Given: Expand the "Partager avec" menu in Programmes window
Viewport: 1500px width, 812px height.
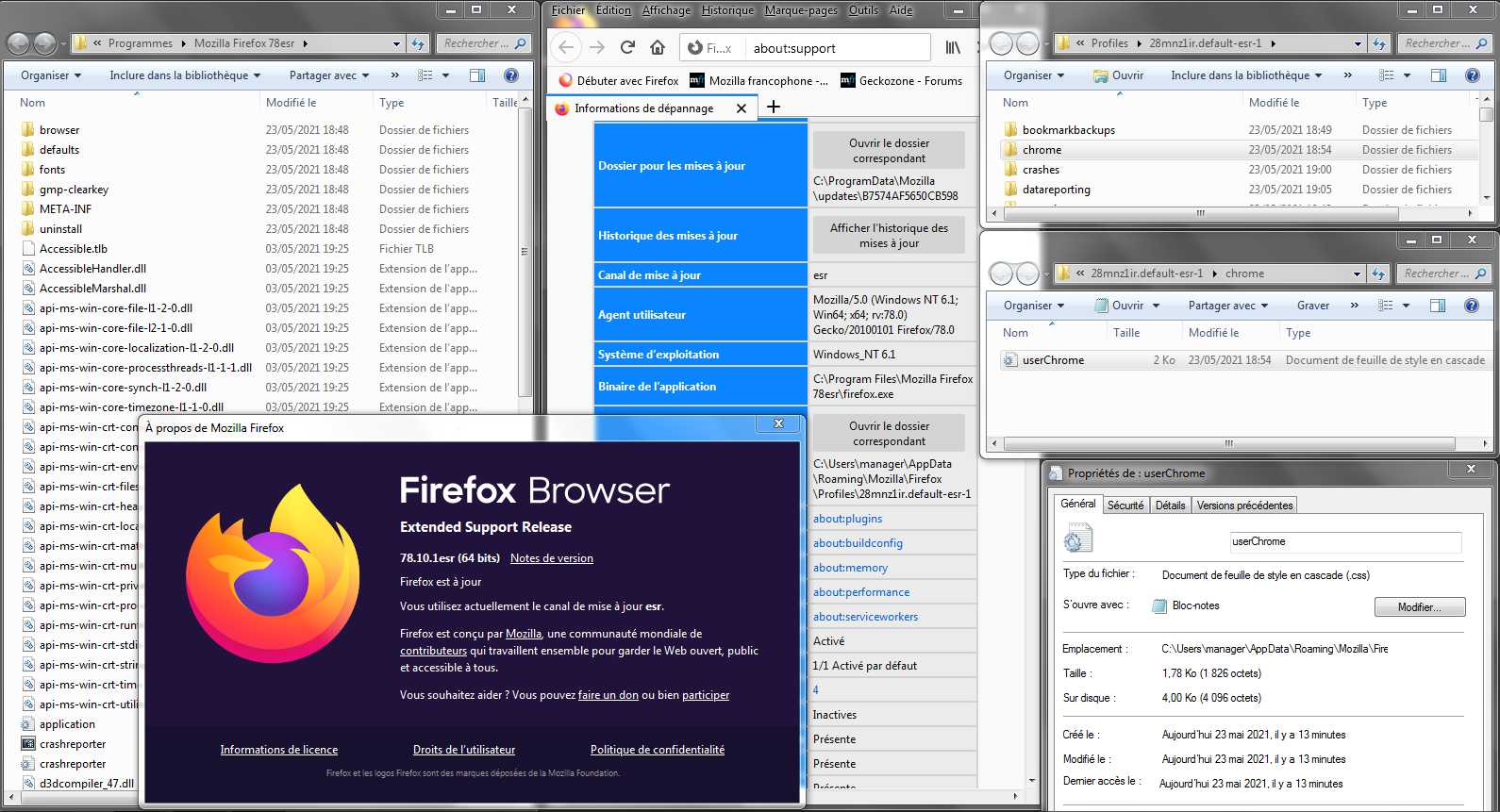Looking at the screenshot, I should (329, 75).
